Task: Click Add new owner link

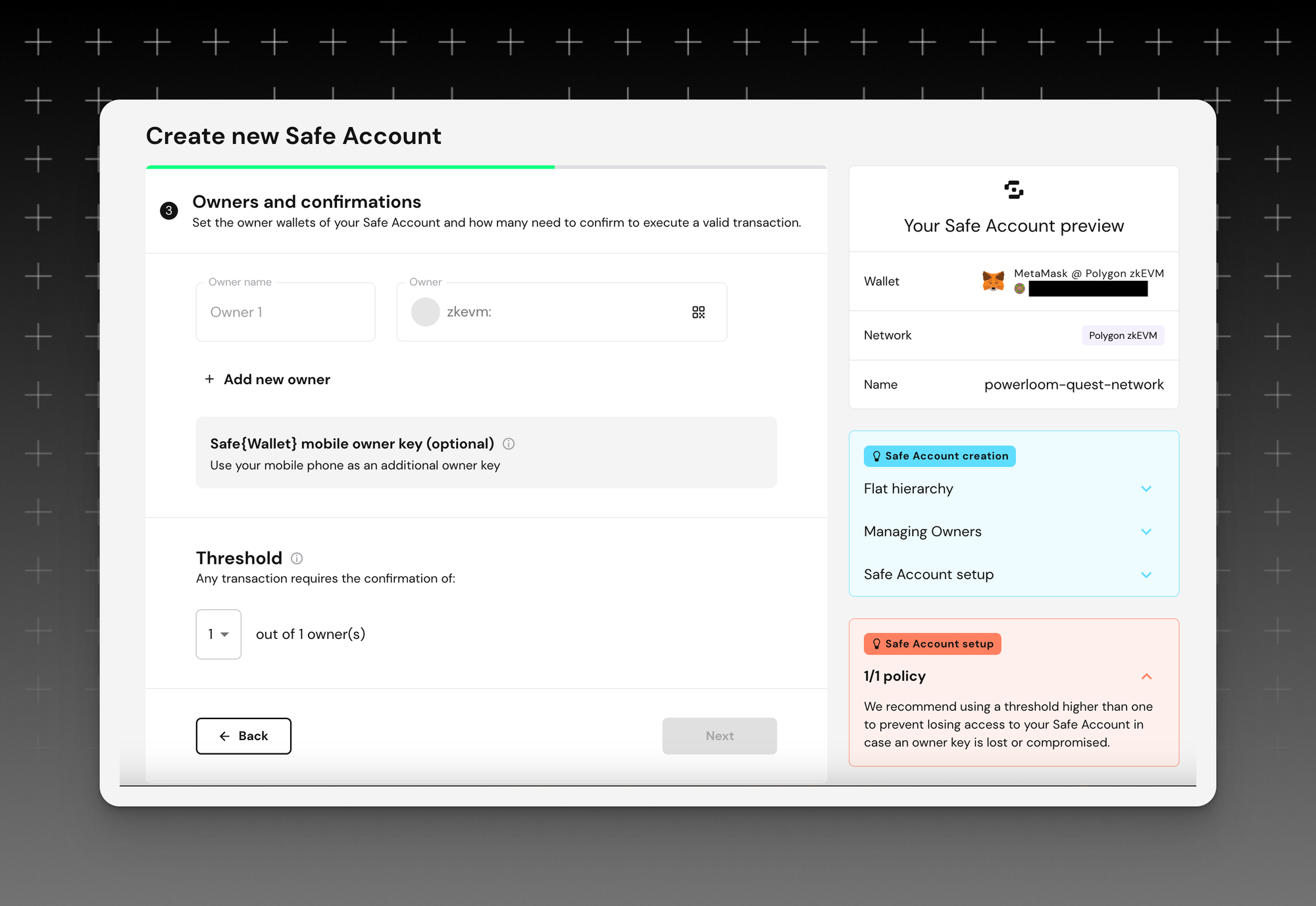Action: [x=276, y=380]
